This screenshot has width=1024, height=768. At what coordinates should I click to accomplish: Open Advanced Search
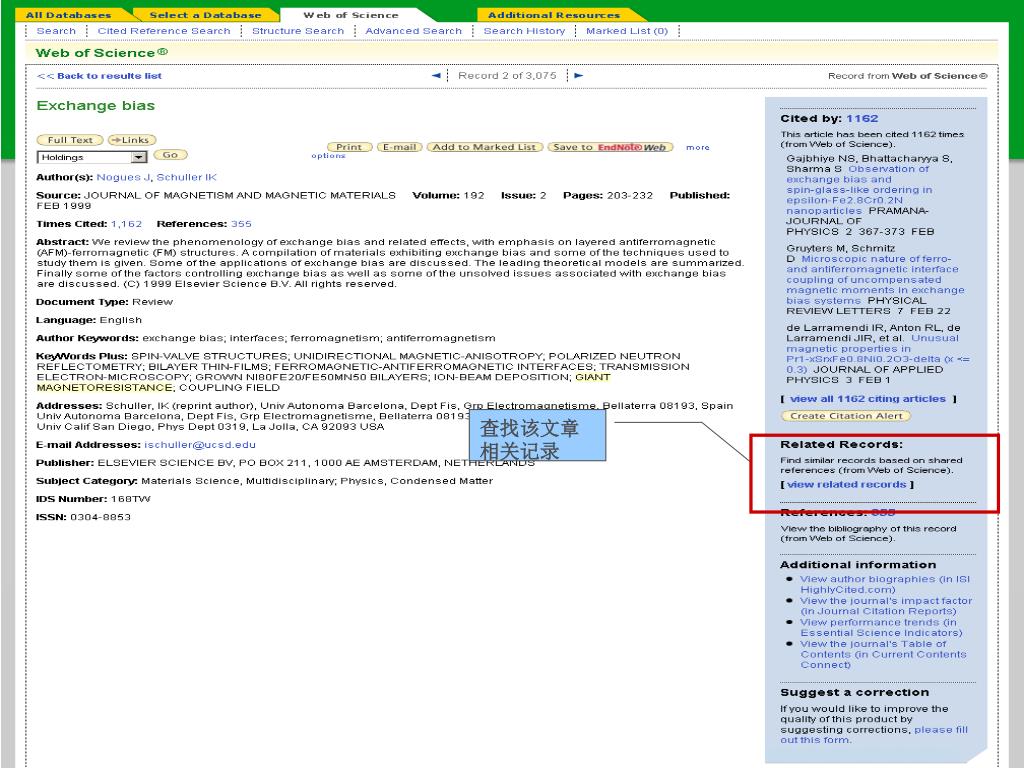413,31
